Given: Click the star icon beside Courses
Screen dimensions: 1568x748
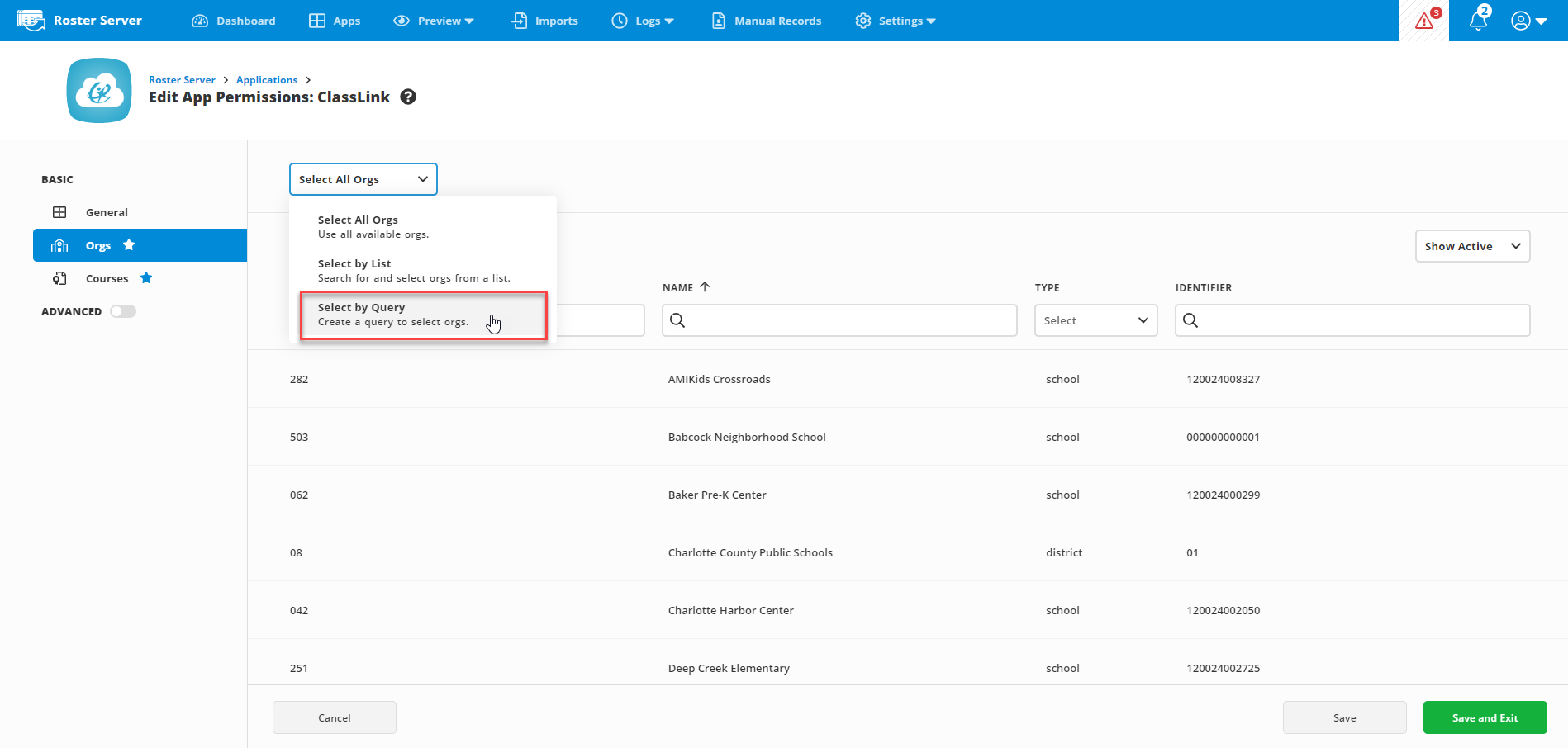Looking at the screenshot, I should coord(146,278).
